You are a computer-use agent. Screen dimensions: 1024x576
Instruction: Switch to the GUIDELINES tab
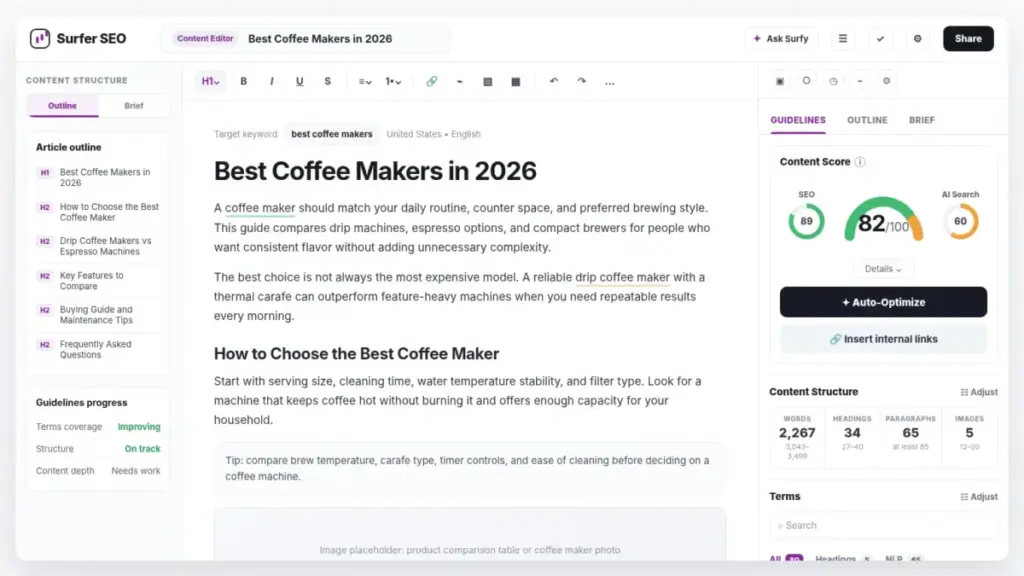pyautogui.click(x=798, y=120)
